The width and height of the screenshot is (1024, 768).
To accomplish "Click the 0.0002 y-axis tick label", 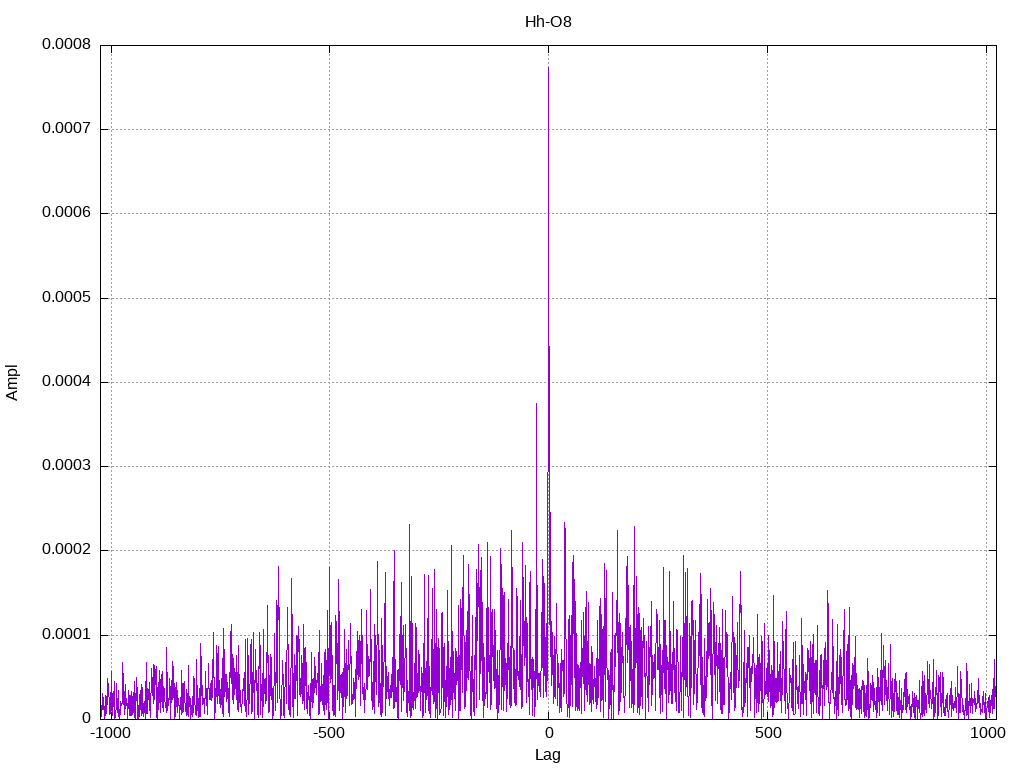I will (66, 550).
